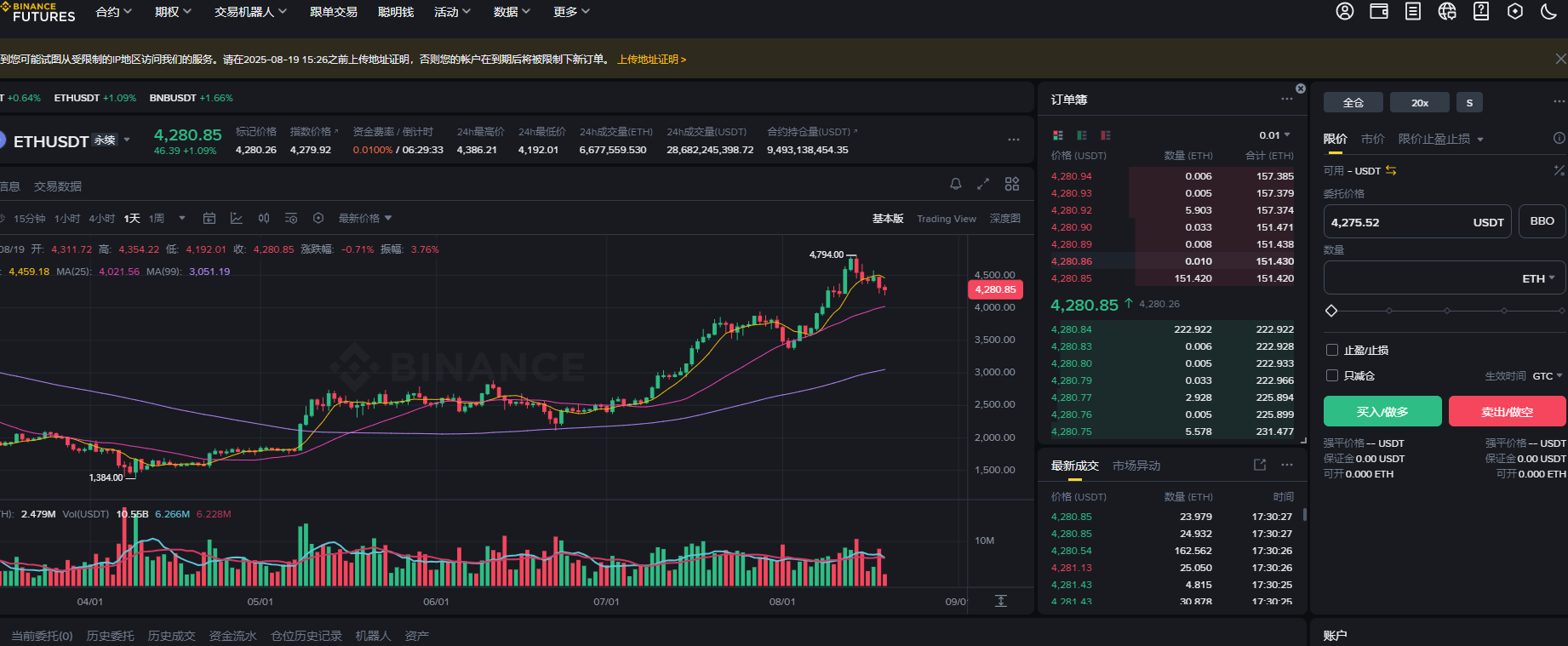This screenshot has height=646, width=1568.
Task: Expand more chart time intervals dropdown
Action: 182,219
